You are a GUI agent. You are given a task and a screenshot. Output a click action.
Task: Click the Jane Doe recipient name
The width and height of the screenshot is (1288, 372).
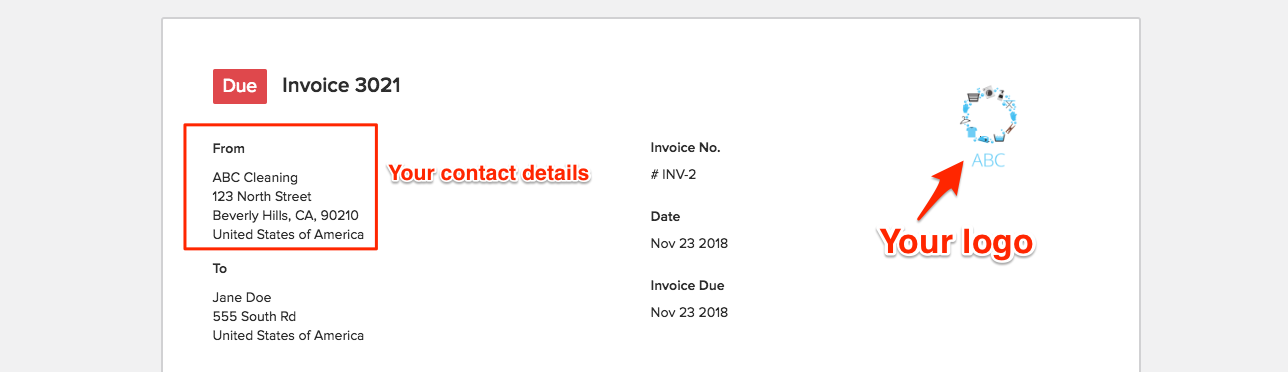[x=242, y=298]
